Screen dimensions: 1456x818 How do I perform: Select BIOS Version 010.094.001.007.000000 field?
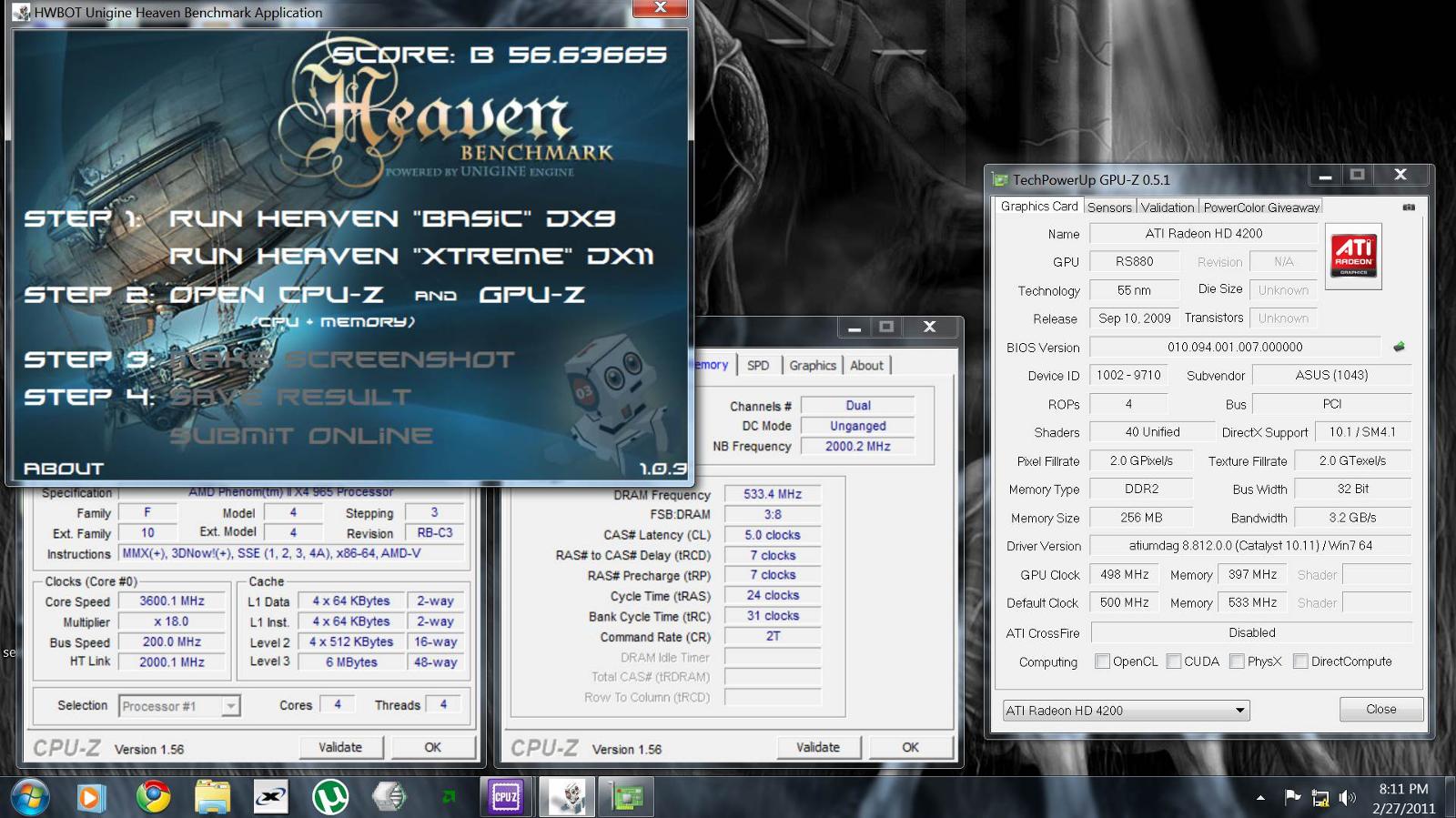tap(1235, 347)
